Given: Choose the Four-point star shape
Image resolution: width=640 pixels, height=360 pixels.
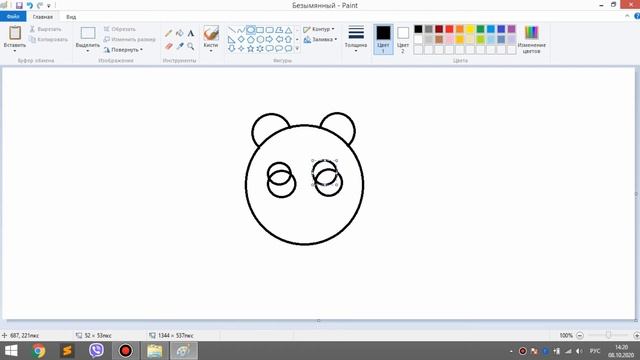Looking at the screenshot, I should tap(241, 49).
